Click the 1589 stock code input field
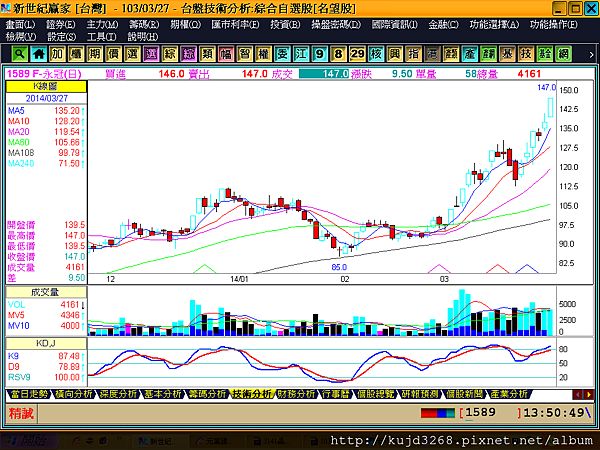Image resolution: width=600 pixels, height=450 pixels. point(491,413)
